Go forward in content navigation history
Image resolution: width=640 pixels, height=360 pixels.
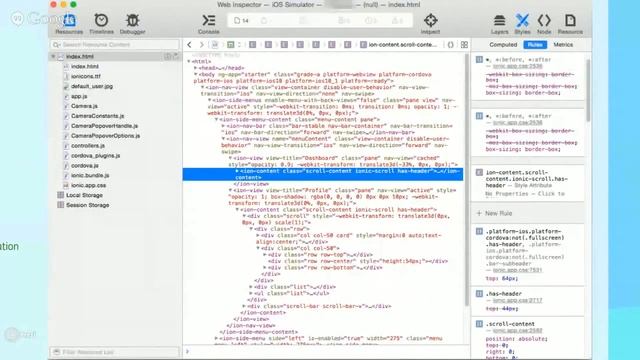201,44
